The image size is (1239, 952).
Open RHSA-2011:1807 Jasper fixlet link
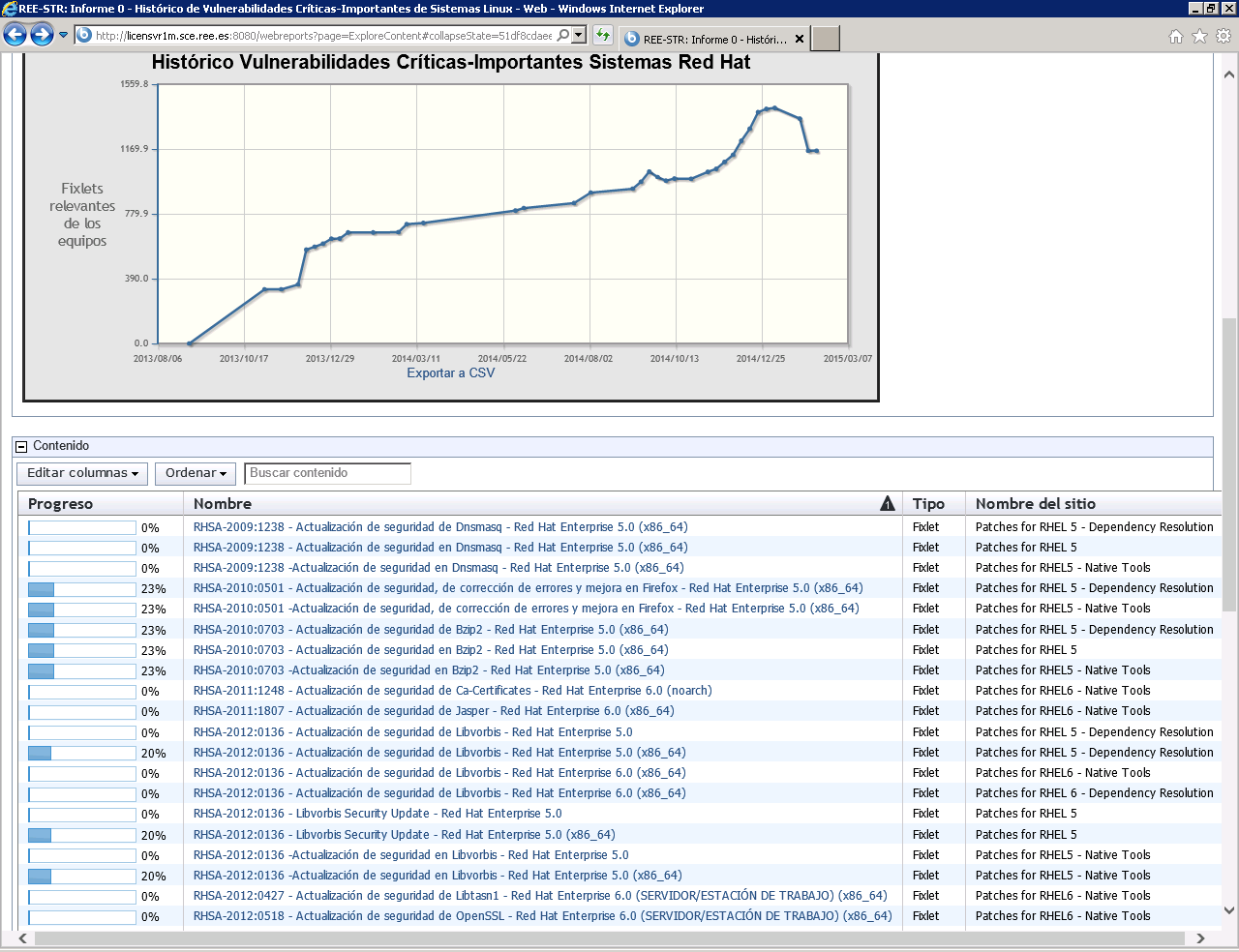(x=434, y=711)
